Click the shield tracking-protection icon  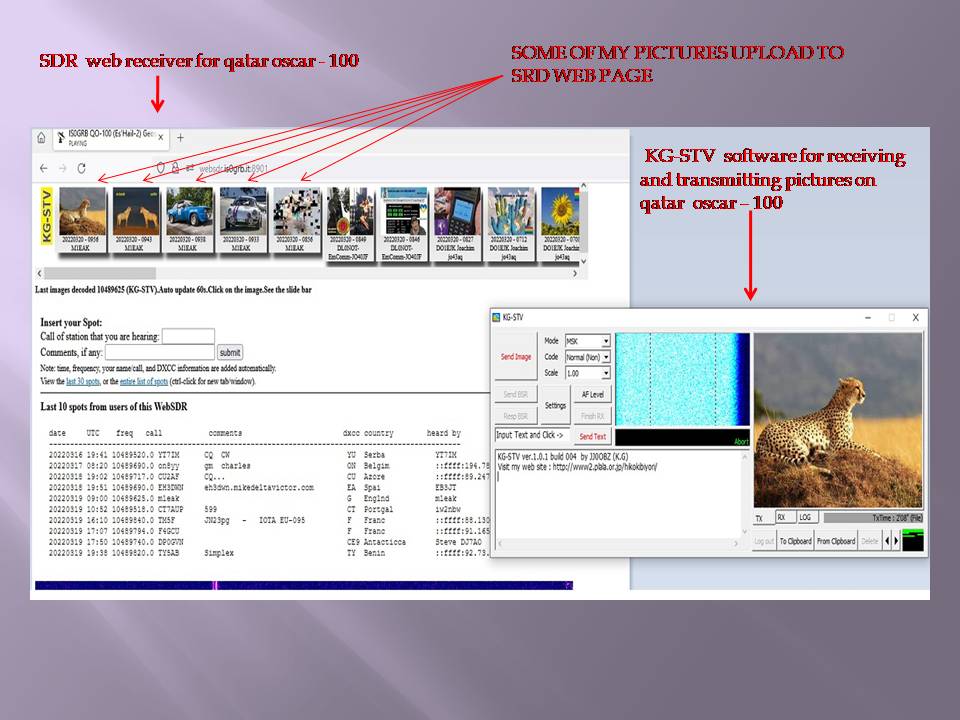pos(160,168)
